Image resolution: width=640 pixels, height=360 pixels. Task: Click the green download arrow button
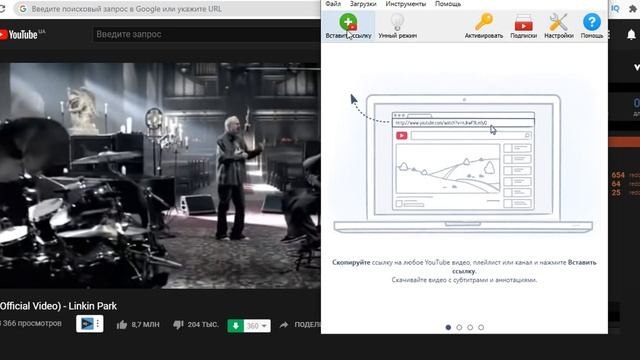(236, 326)
